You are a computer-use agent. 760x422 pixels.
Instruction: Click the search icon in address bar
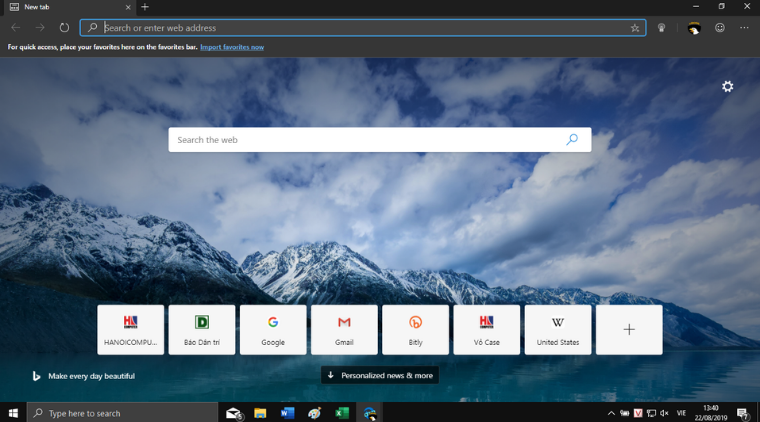[x=92, y=28]
